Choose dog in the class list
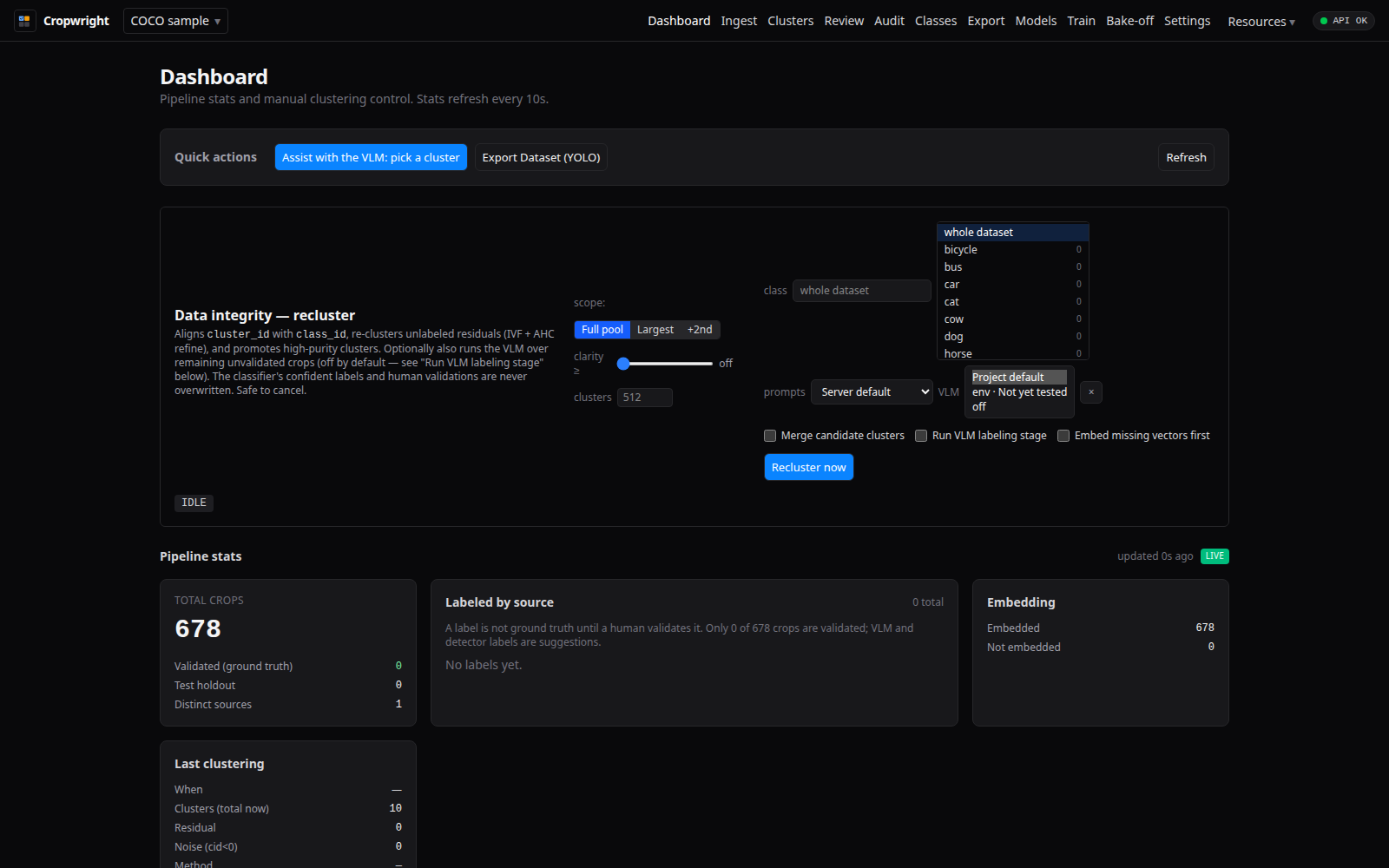 (1012, 337)
